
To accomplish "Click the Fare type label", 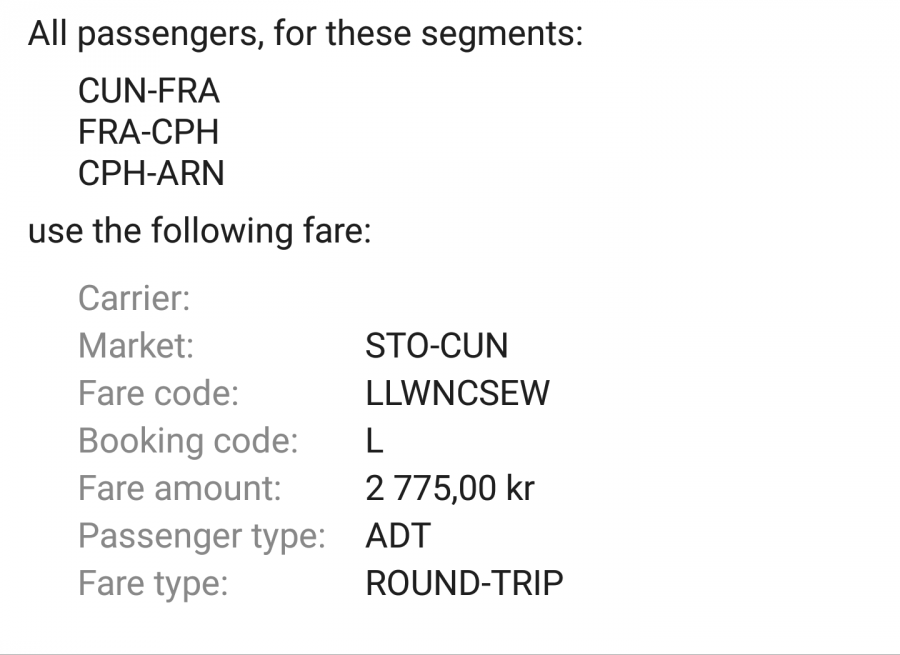I will point(153,583).
